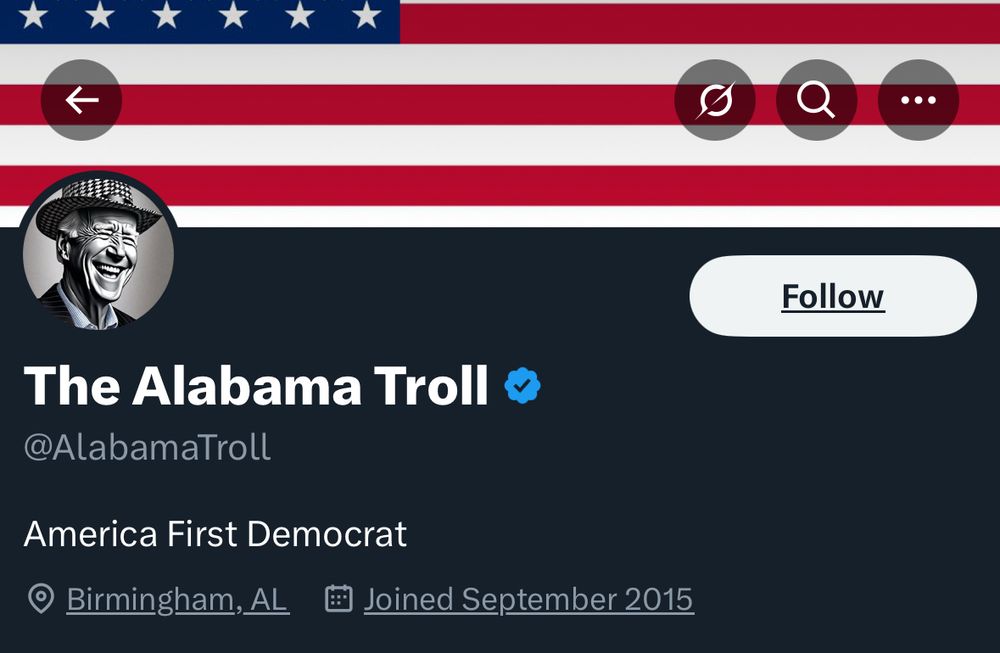The image size is (1000, 653).
Task: Follow The Alabama Troll account
Action: click(x=831, y=295)
